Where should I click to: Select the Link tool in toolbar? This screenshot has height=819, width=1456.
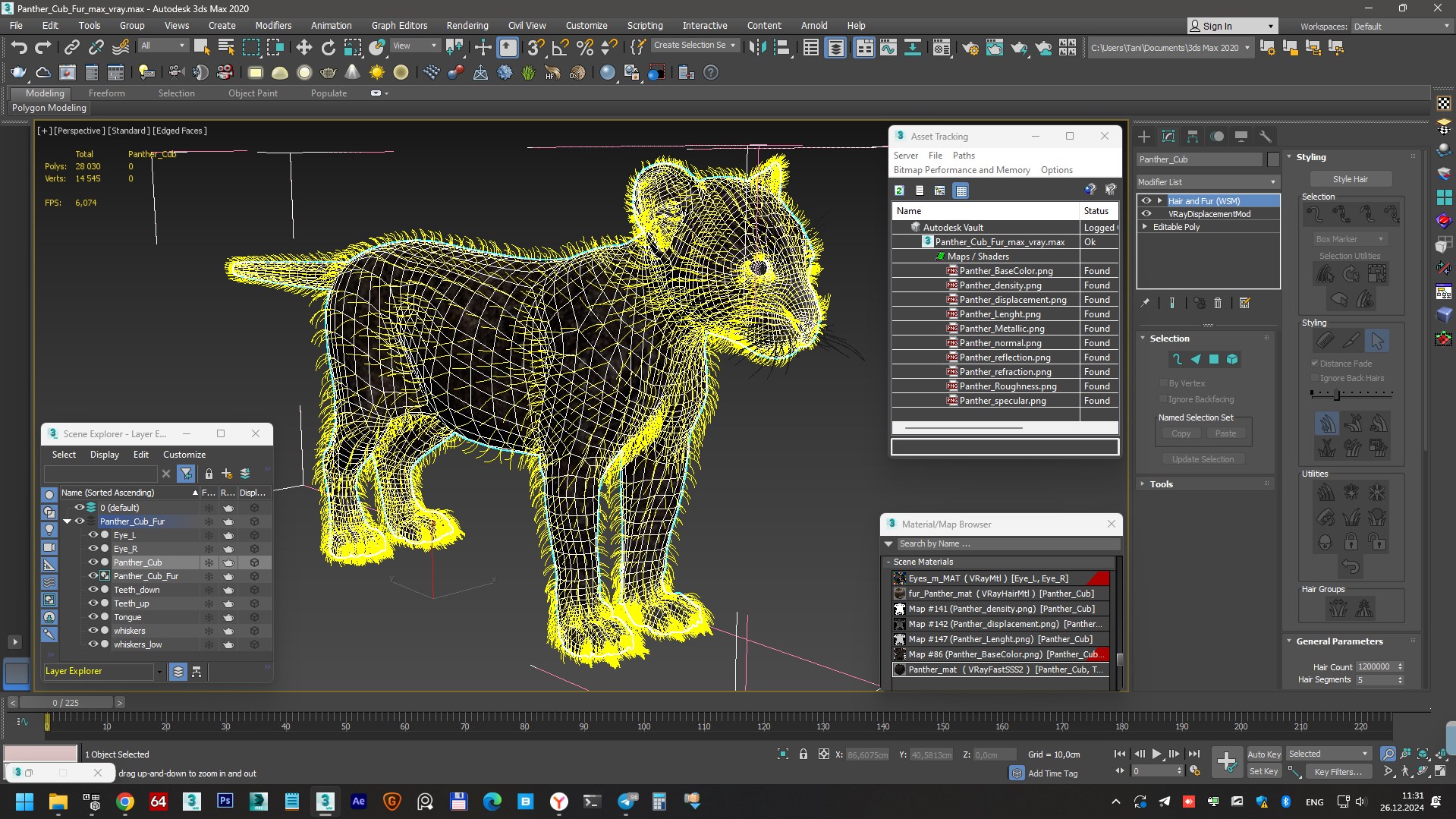coord(71,48)
